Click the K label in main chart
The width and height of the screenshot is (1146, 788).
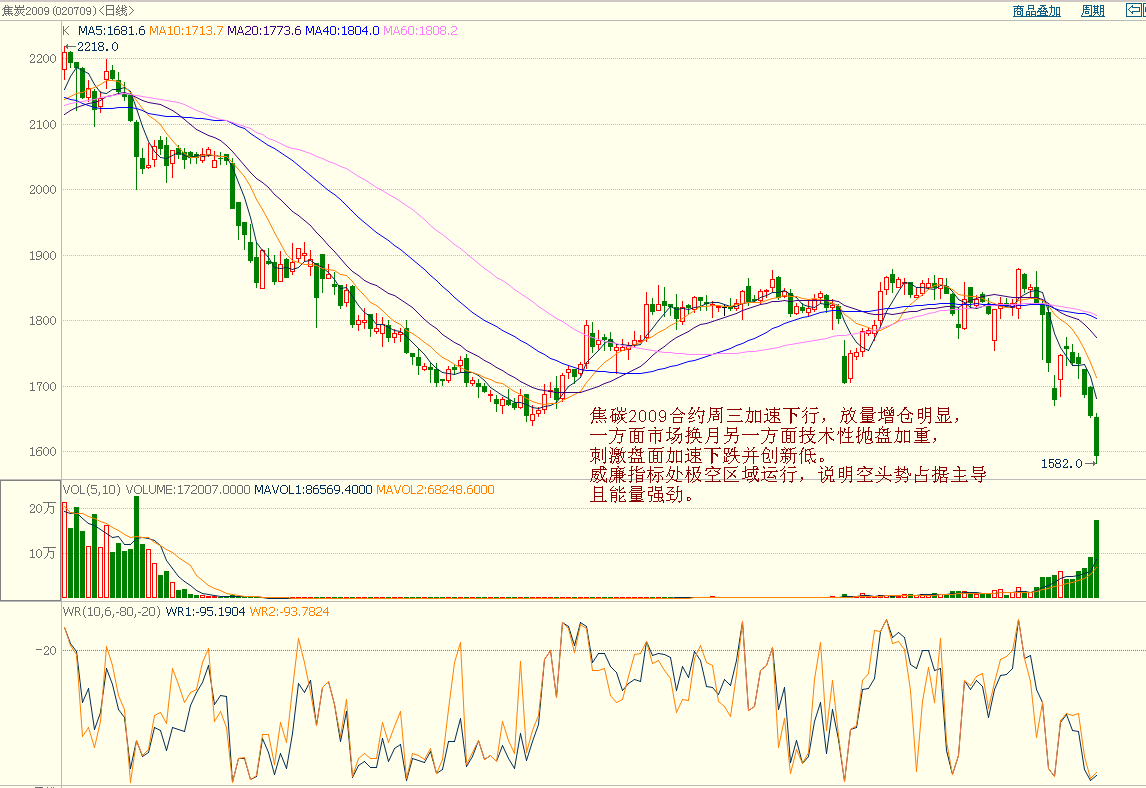[x=67, y=31]
